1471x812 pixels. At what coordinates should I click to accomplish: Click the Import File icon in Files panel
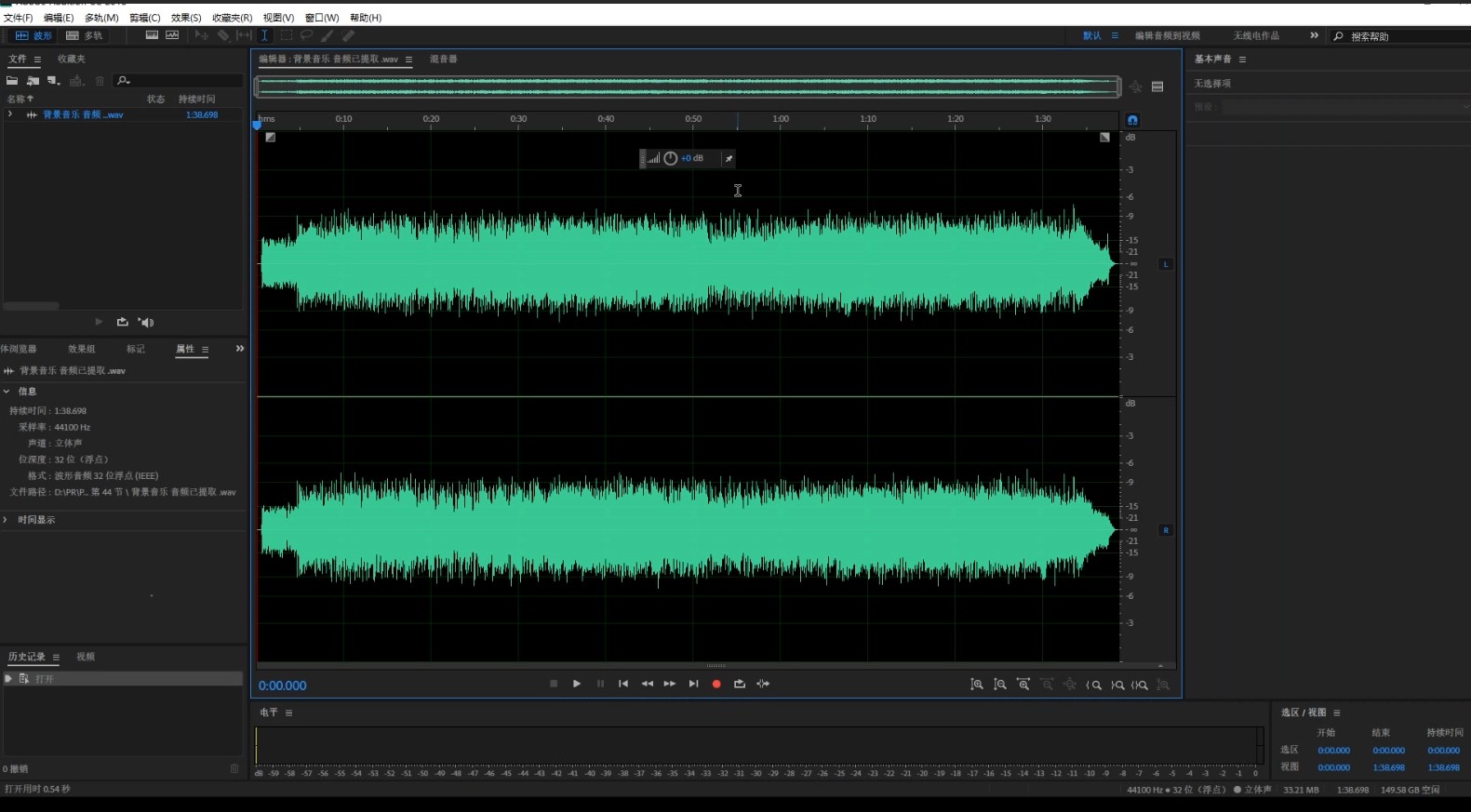pyautogui.click(x=33, y=81)
